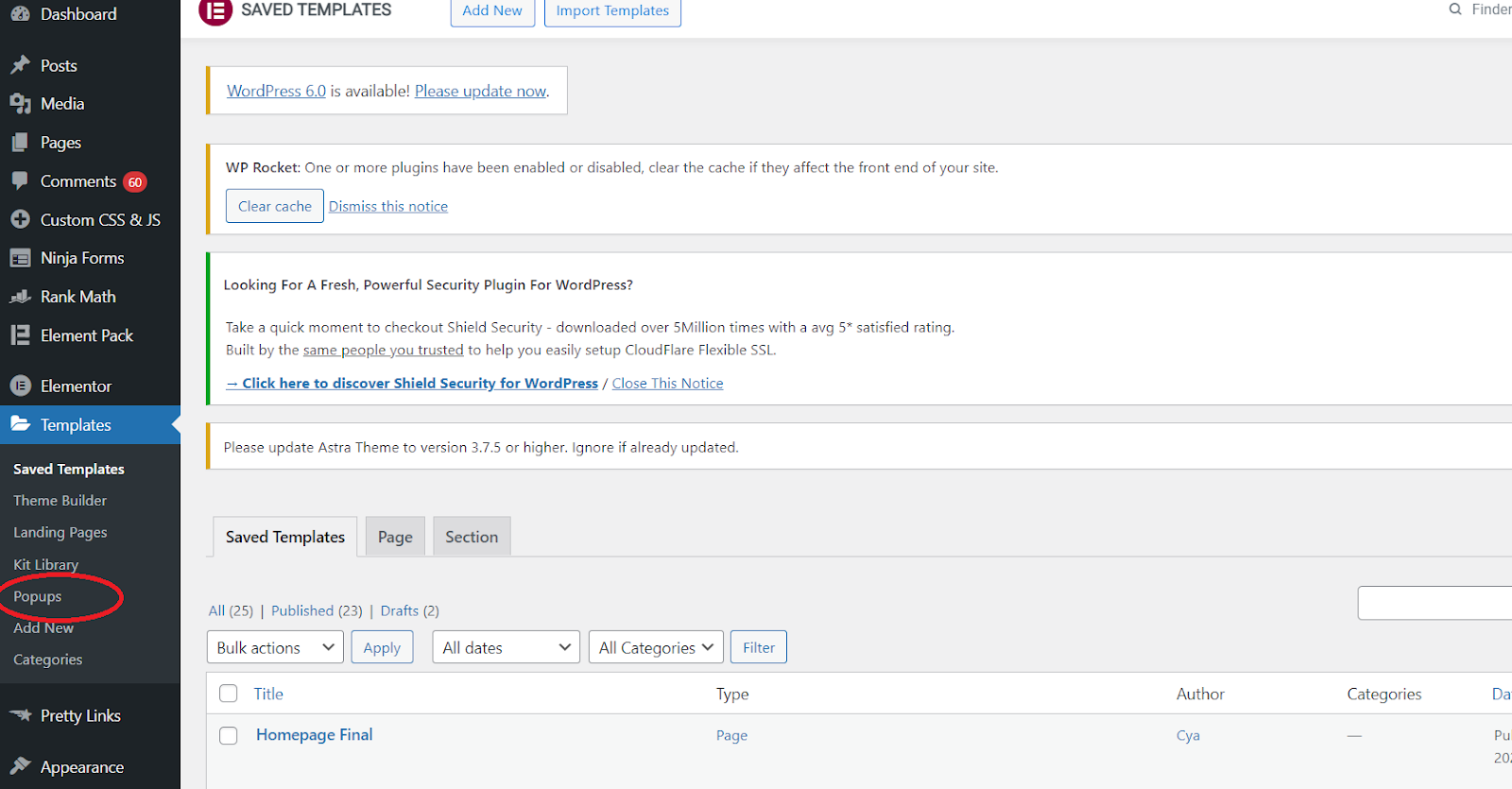Click the Custom CSS & JS plus icon

point(20,219)
